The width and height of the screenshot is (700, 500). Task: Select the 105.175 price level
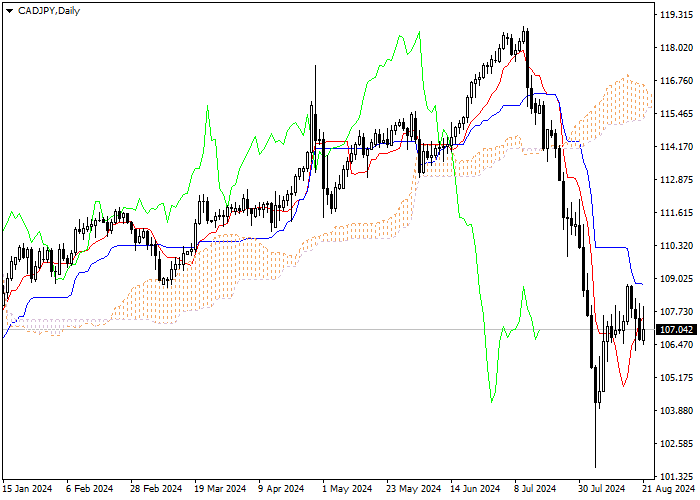coord(676,378)
